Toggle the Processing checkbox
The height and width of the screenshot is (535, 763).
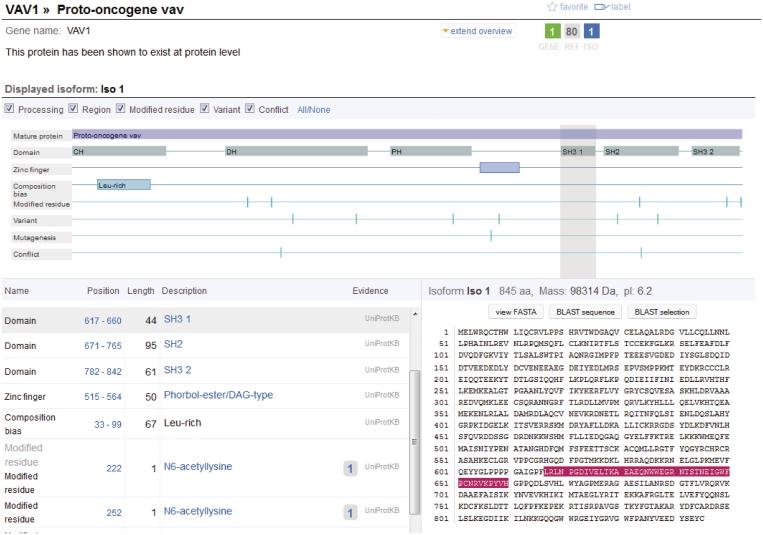point(10,109)
